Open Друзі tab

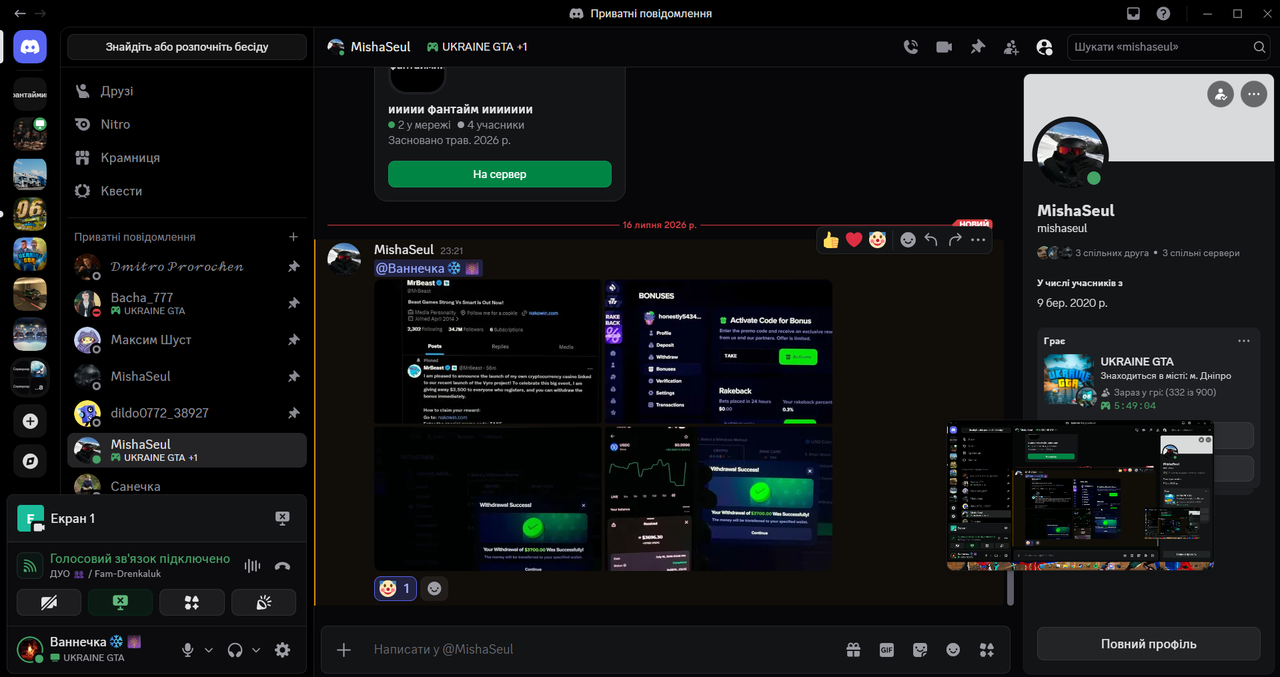[187, 91]
